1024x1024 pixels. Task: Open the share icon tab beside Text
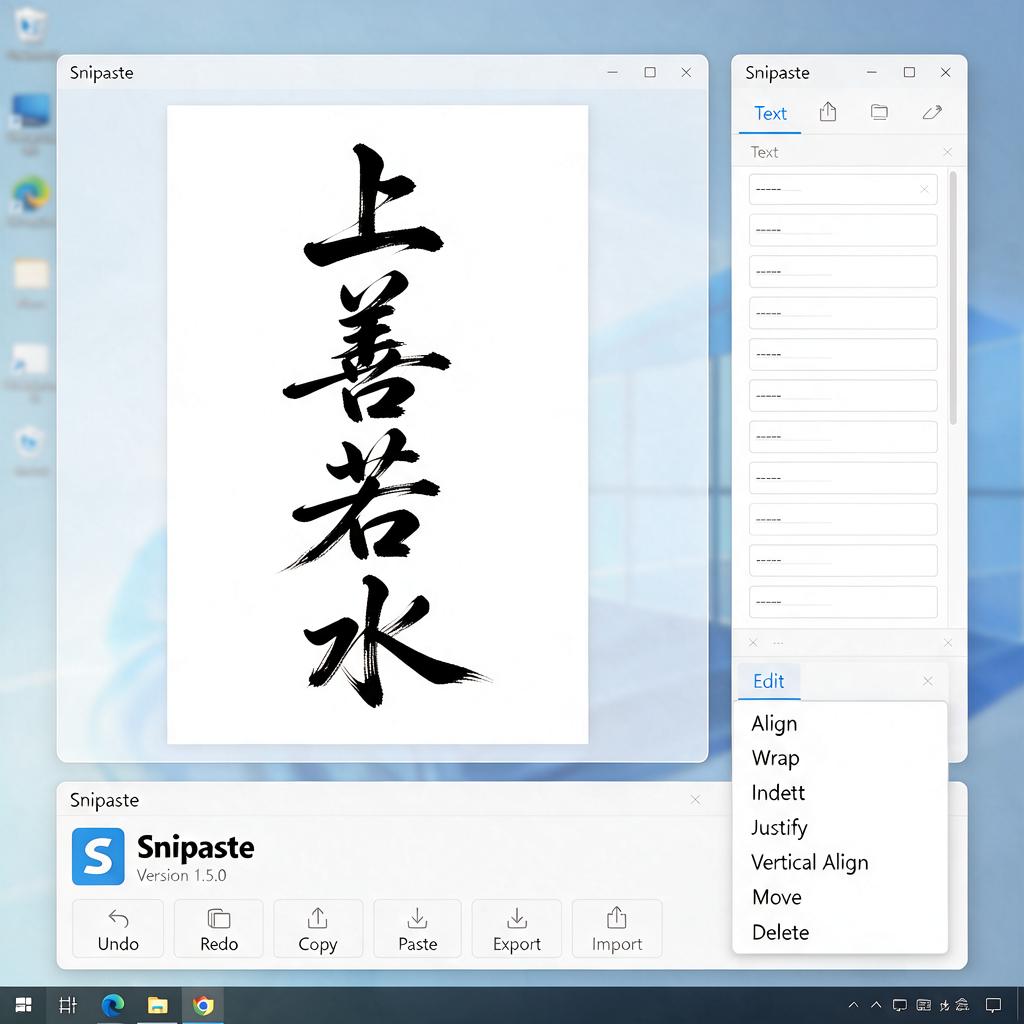coord(827,112)
